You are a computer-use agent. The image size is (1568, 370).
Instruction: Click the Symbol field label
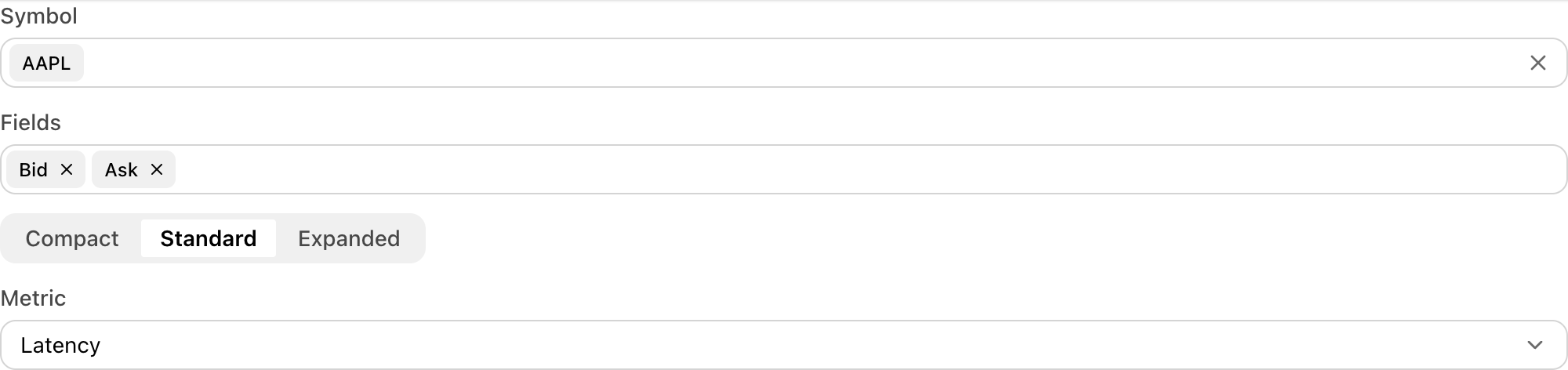(x=39, y=16)
